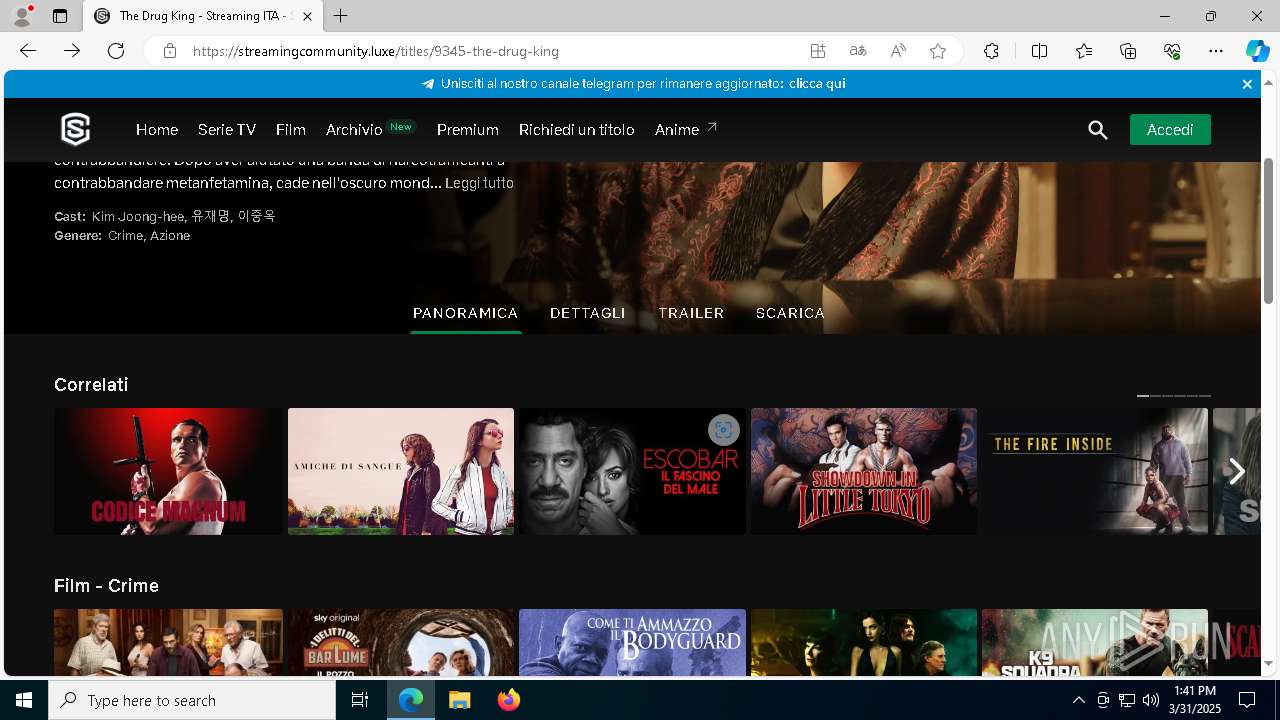Open Showdown in Little Tokyo thumbnail
The width and height of the screenshot is (1280, 720).
(x=864, y=471)
